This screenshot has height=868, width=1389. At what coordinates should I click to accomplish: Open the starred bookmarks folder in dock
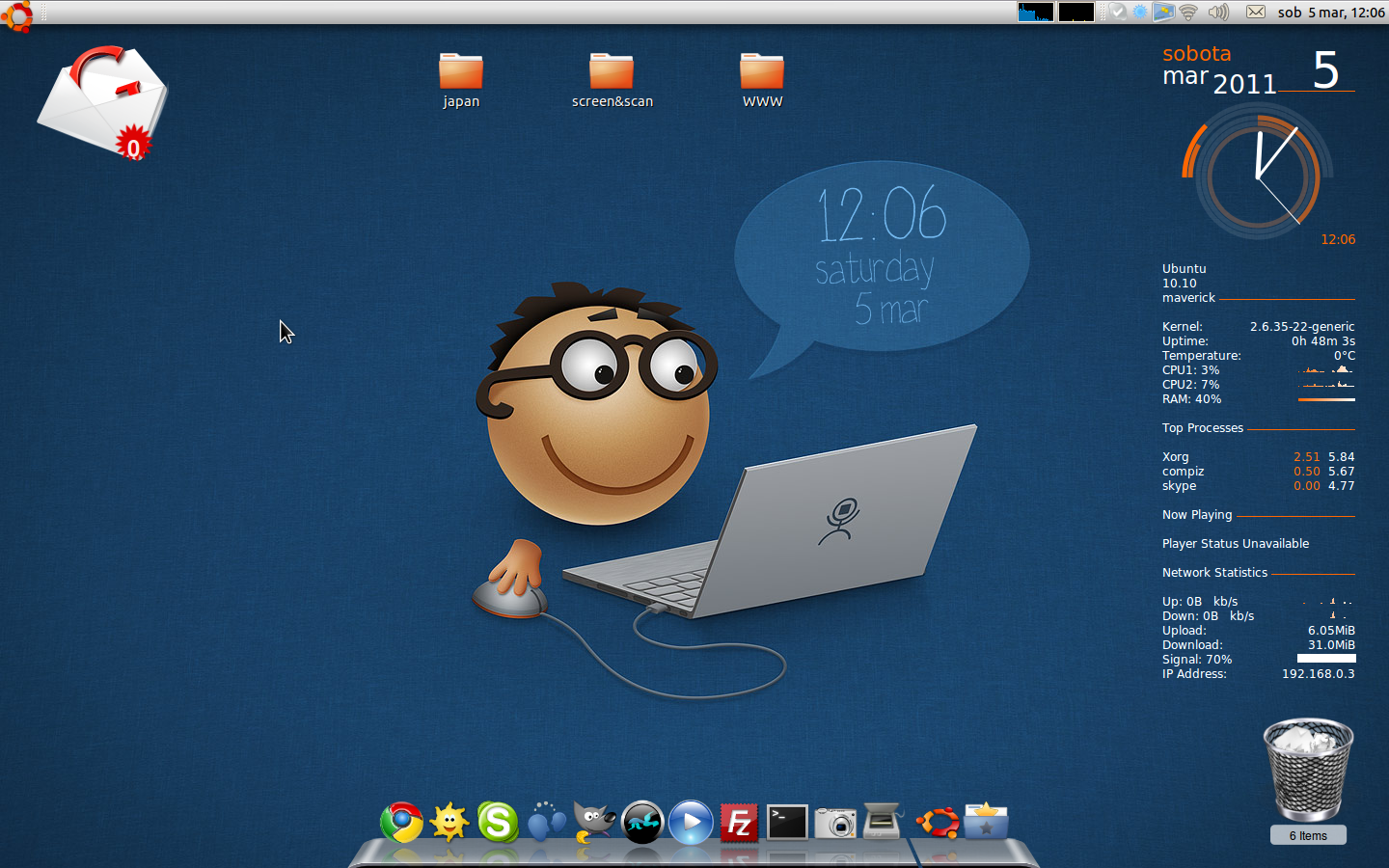986,823
